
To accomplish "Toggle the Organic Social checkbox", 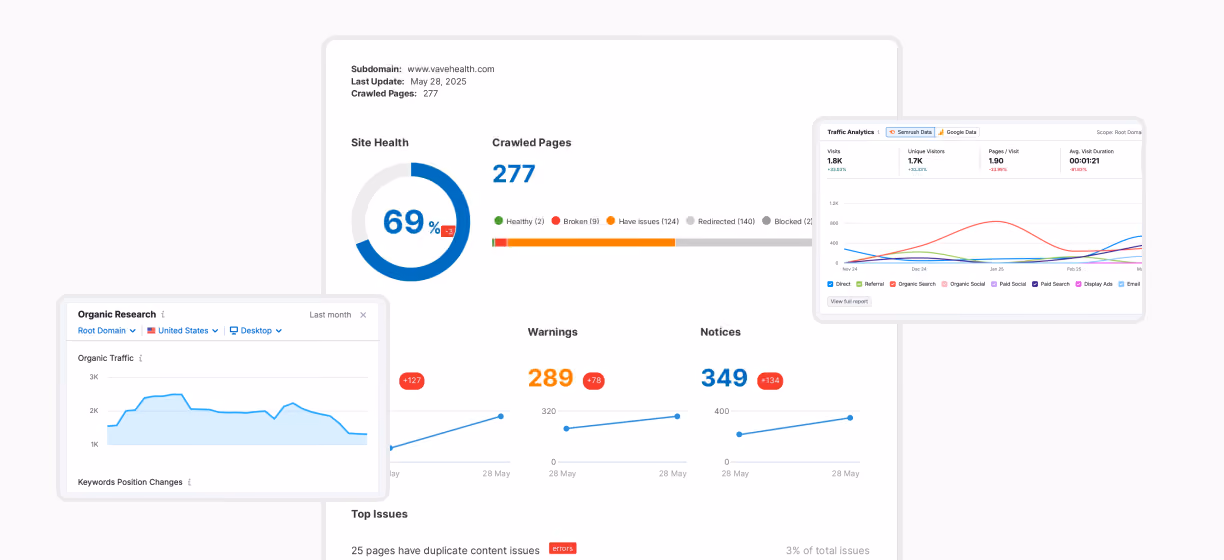I will (944, 284).
